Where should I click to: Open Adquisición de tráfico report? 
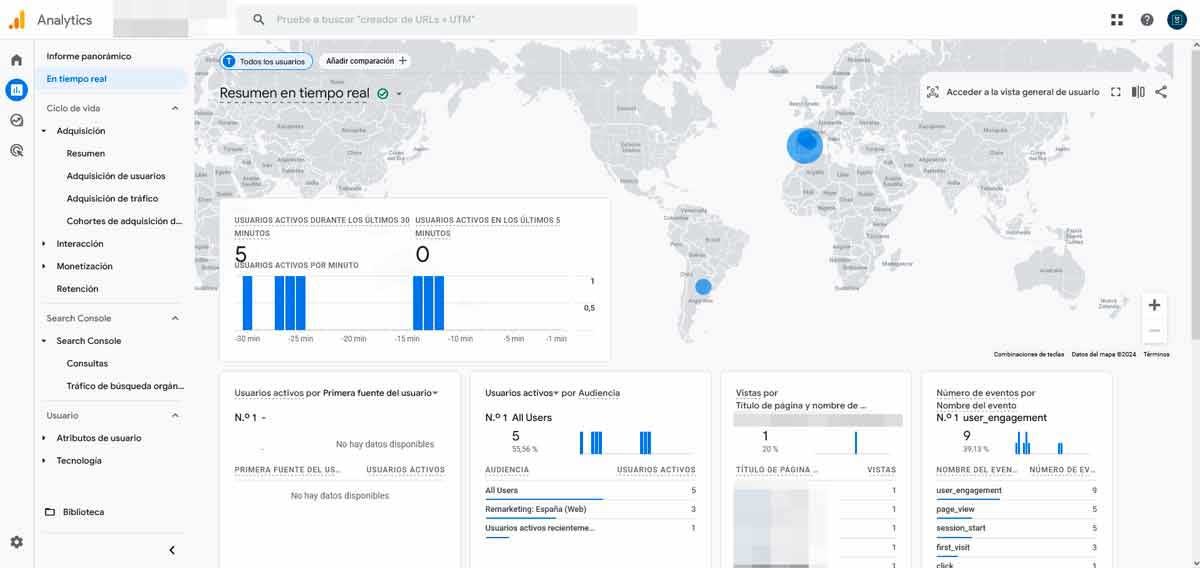pos(112,199)
